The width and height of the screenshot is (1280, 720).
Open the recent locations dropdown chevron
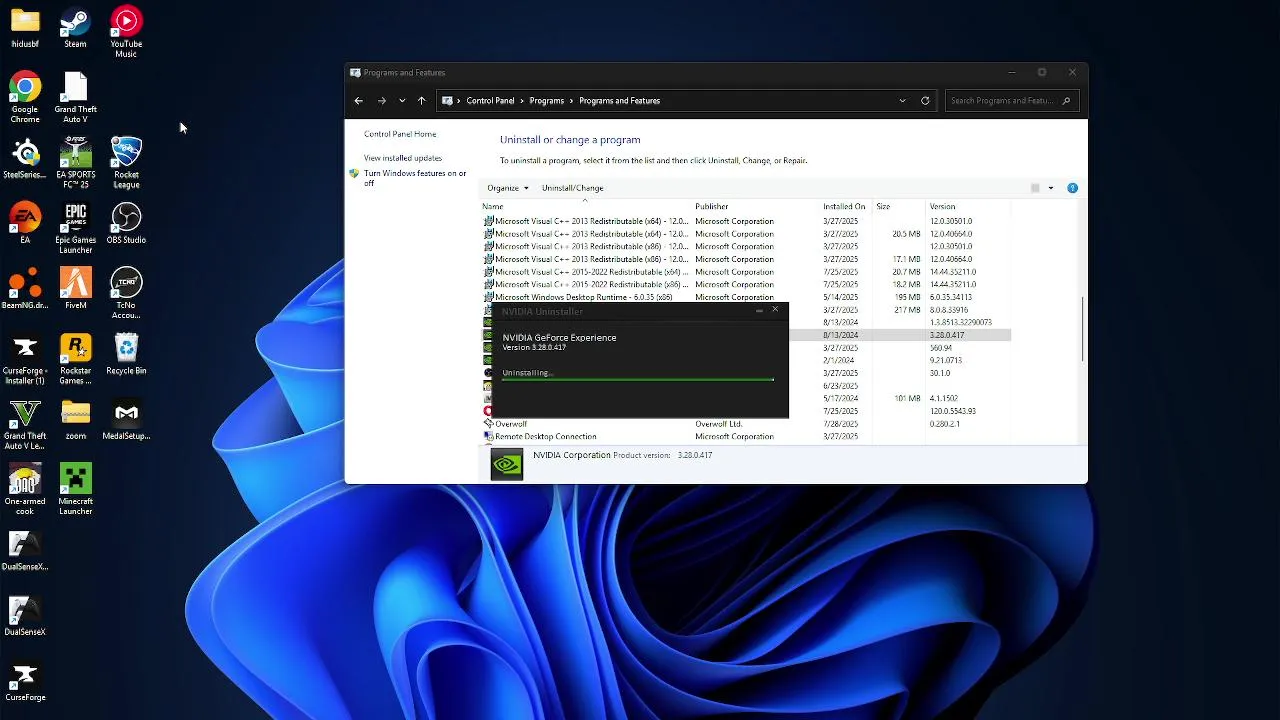click(402, 100)
